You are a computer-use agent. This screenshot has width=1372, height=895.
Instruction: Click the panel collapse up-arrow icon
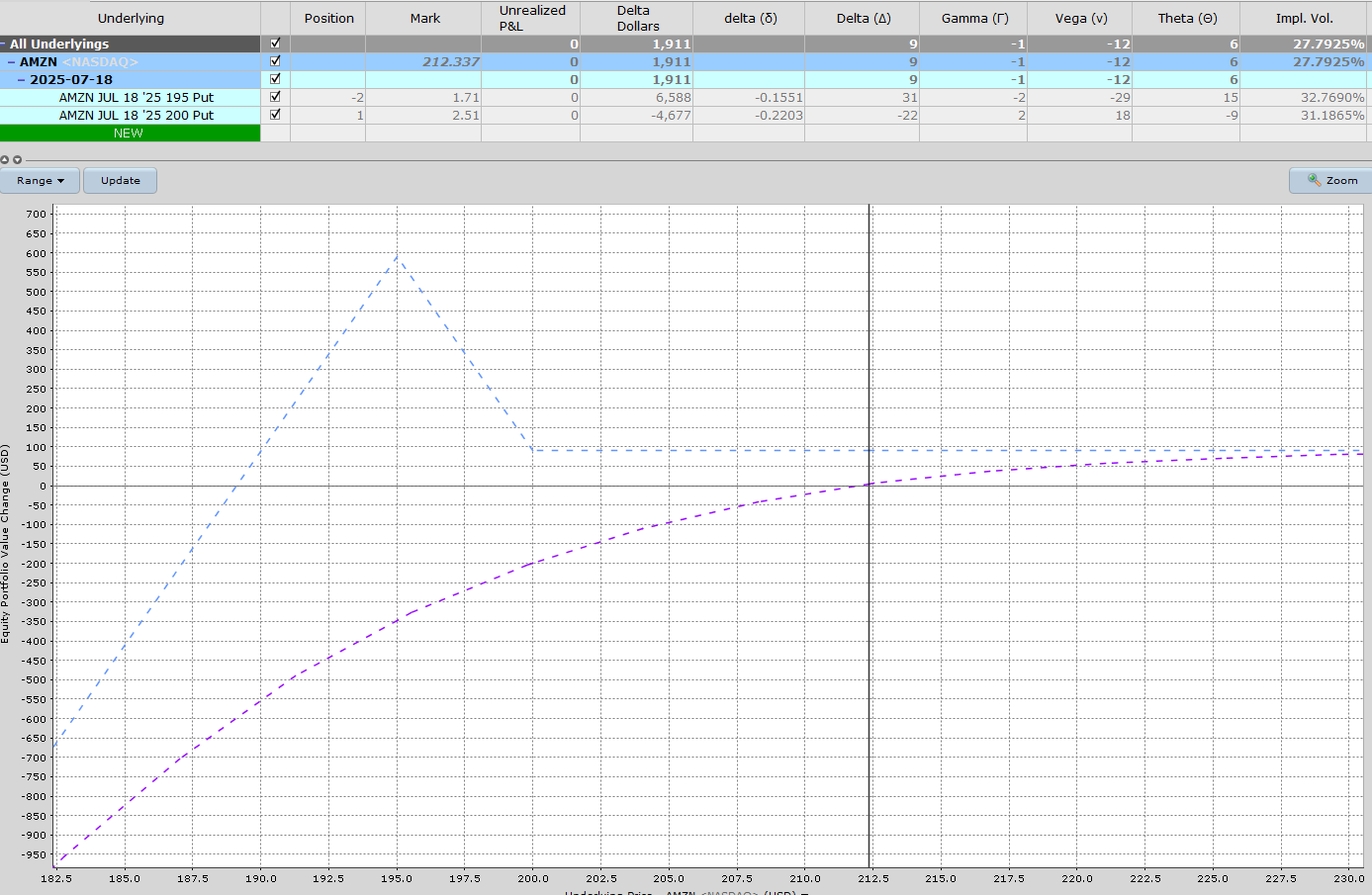click(5, 159)
